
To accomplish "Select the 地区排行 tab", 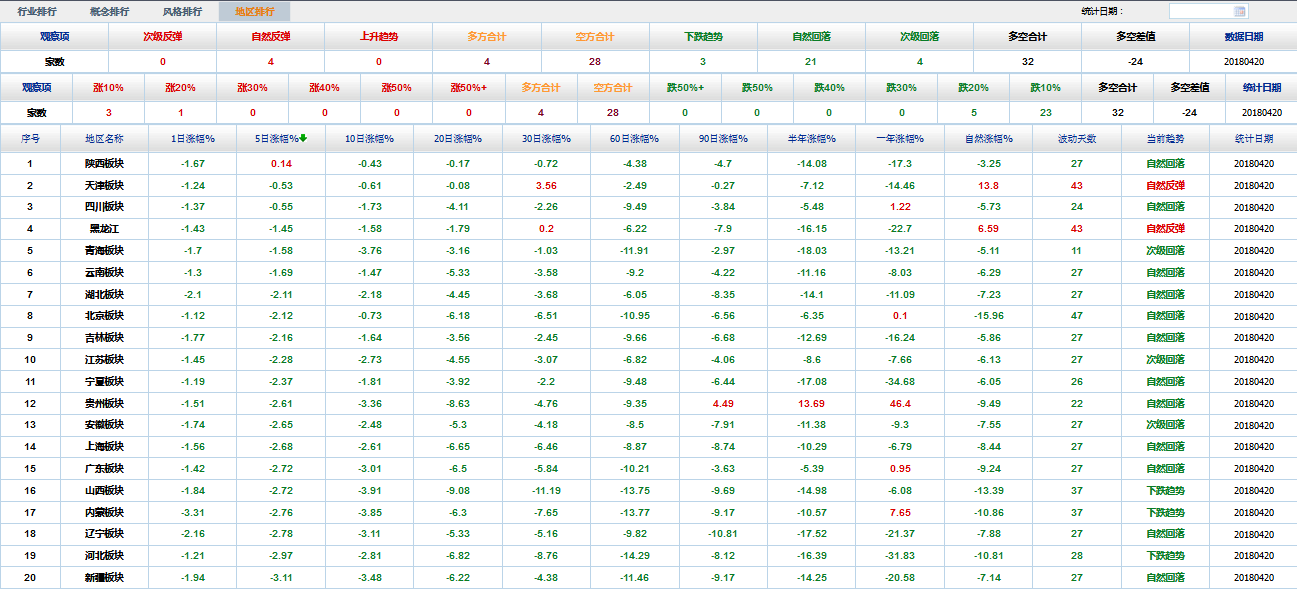I will (x=254, y=12).
